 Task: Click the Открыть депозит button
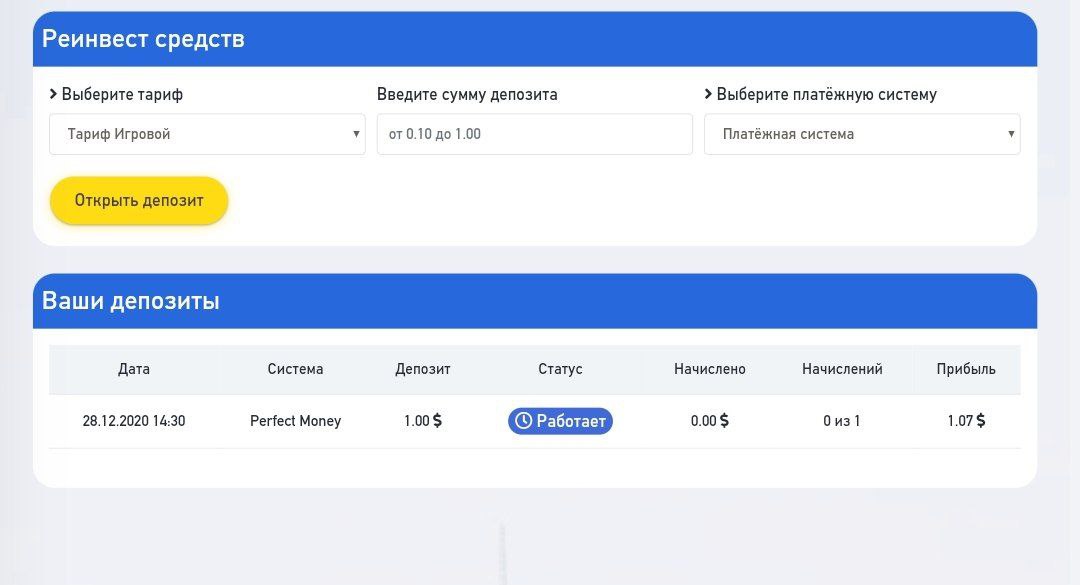139,201
